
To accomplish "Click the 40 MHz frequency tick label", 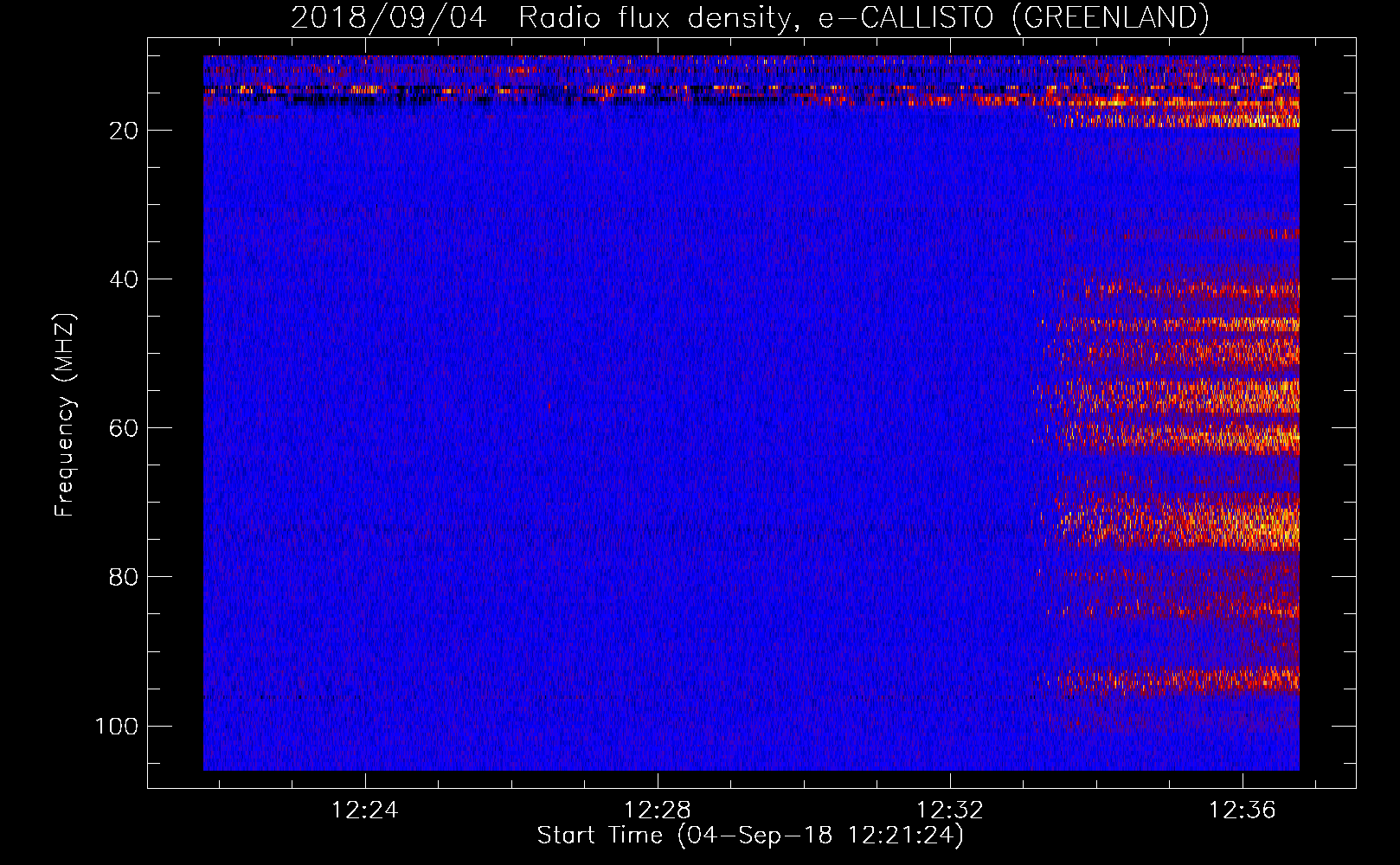I will [x=124, y=279].
